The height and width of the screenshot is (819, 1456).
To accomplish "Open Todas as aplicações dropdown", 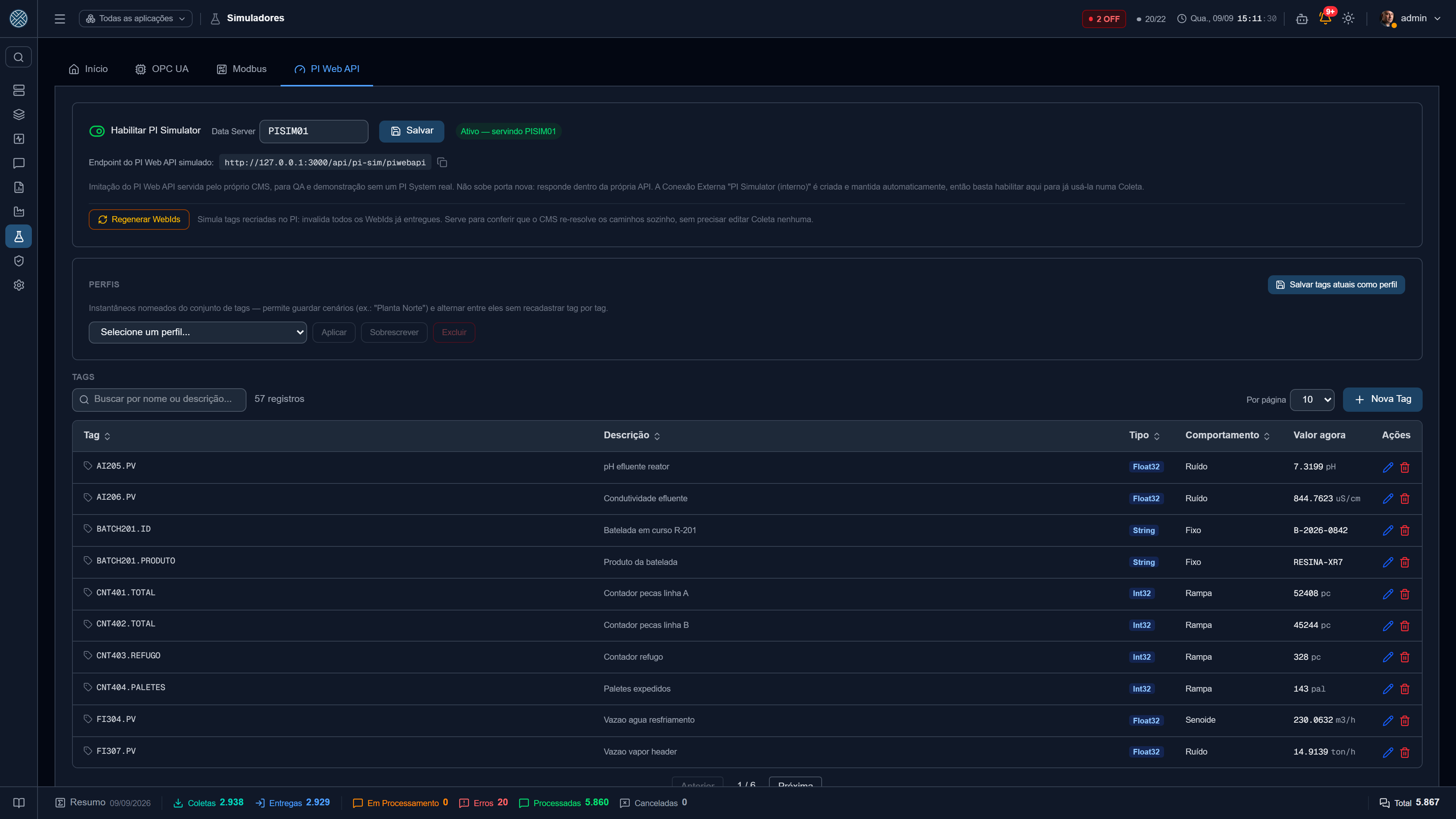I will click(136, 19).
